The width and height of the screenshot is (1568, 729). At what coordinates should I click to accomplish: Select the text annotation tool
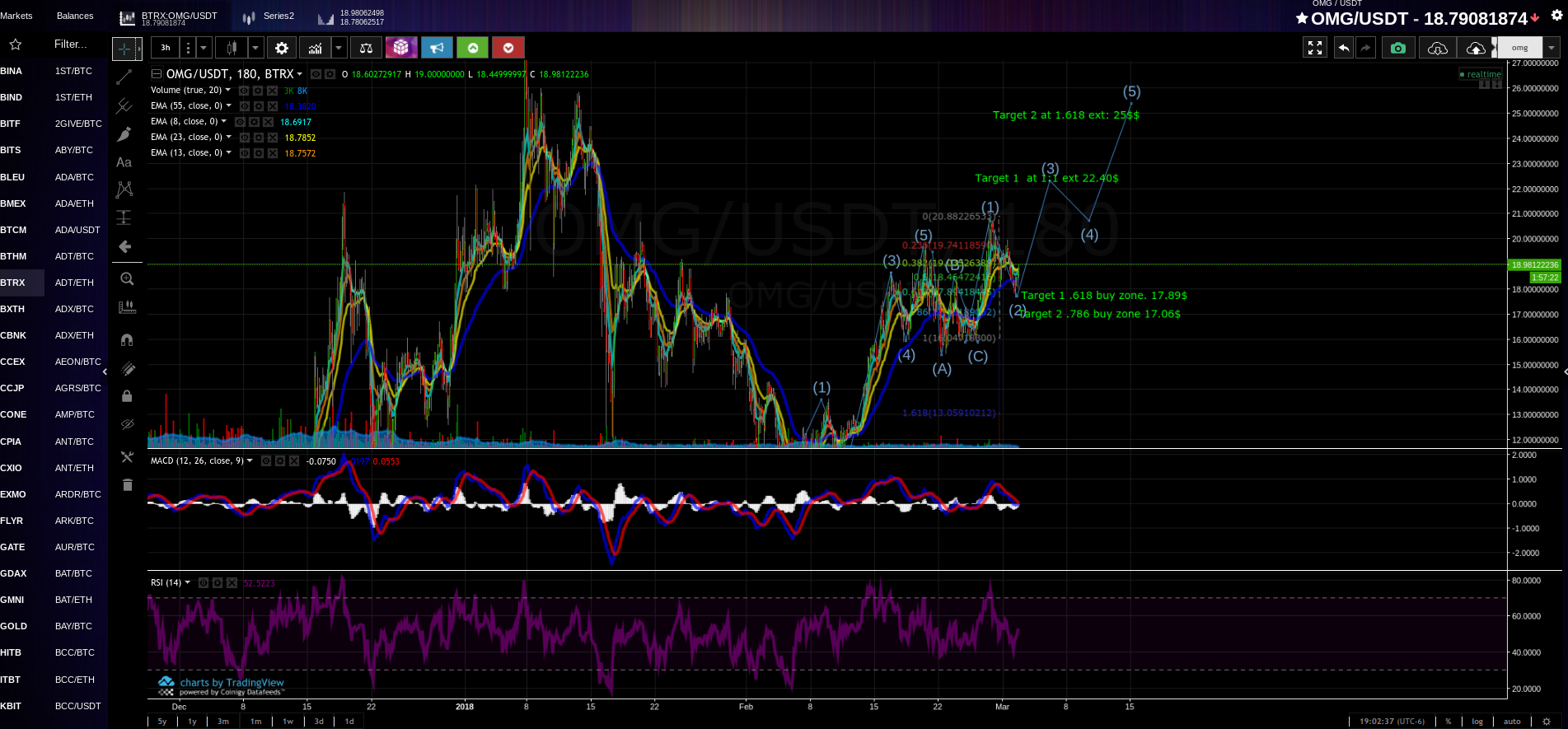coord(124,162)
